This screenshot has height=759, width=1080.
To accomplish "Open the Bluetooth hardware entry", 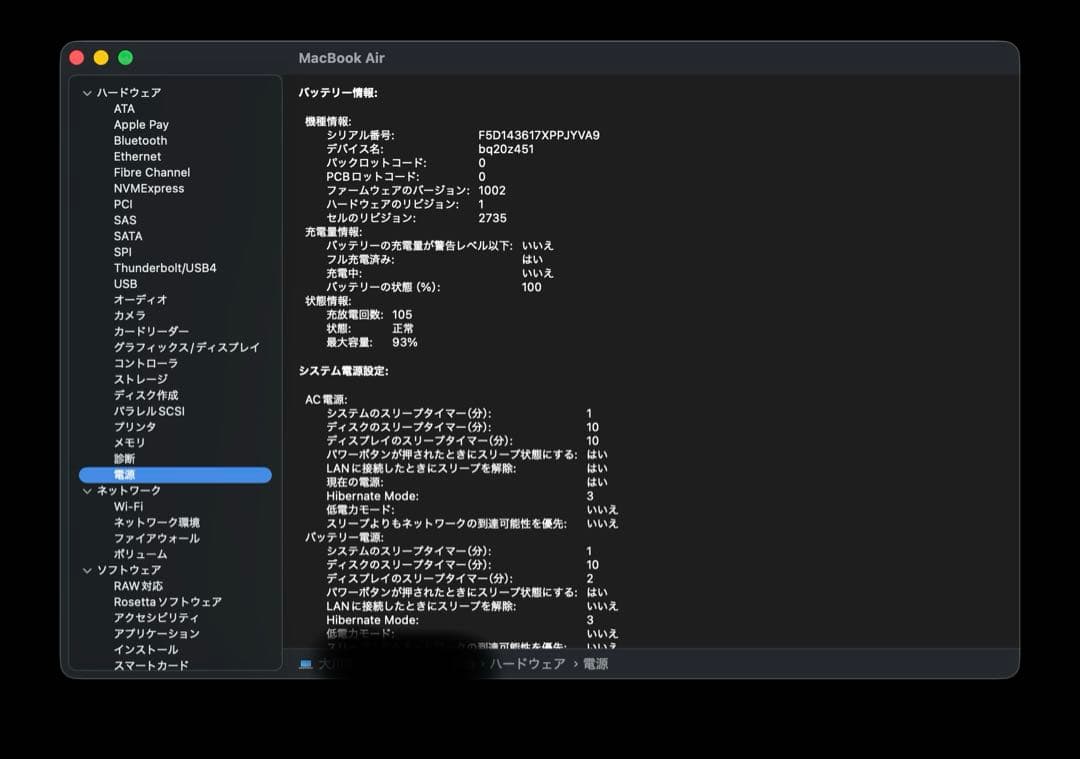I will pyautogui.click(x=141, y=141).
